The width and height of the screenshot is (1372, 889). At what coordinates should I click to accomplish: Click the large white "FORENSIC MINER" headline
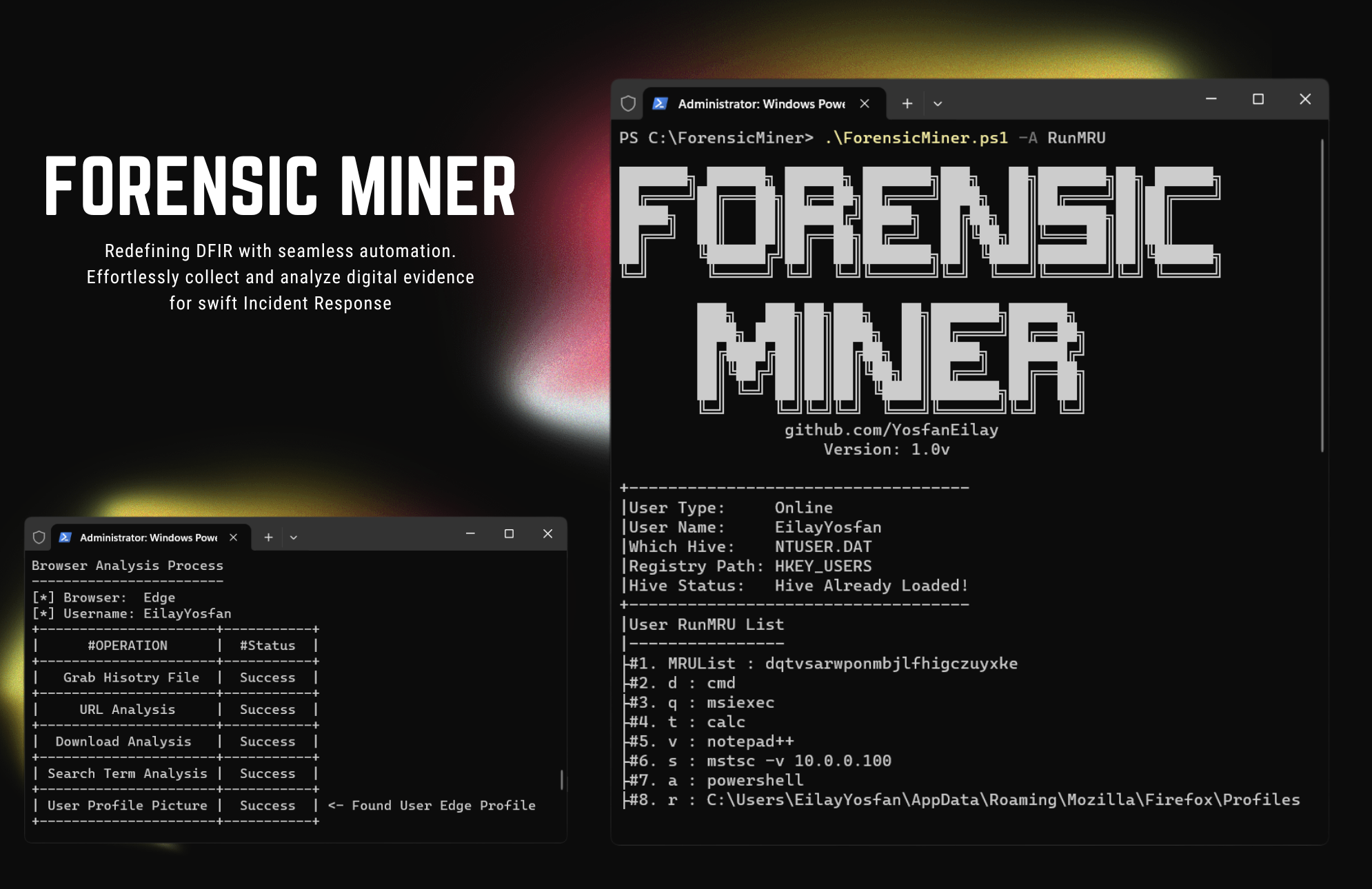pos(280,186)
